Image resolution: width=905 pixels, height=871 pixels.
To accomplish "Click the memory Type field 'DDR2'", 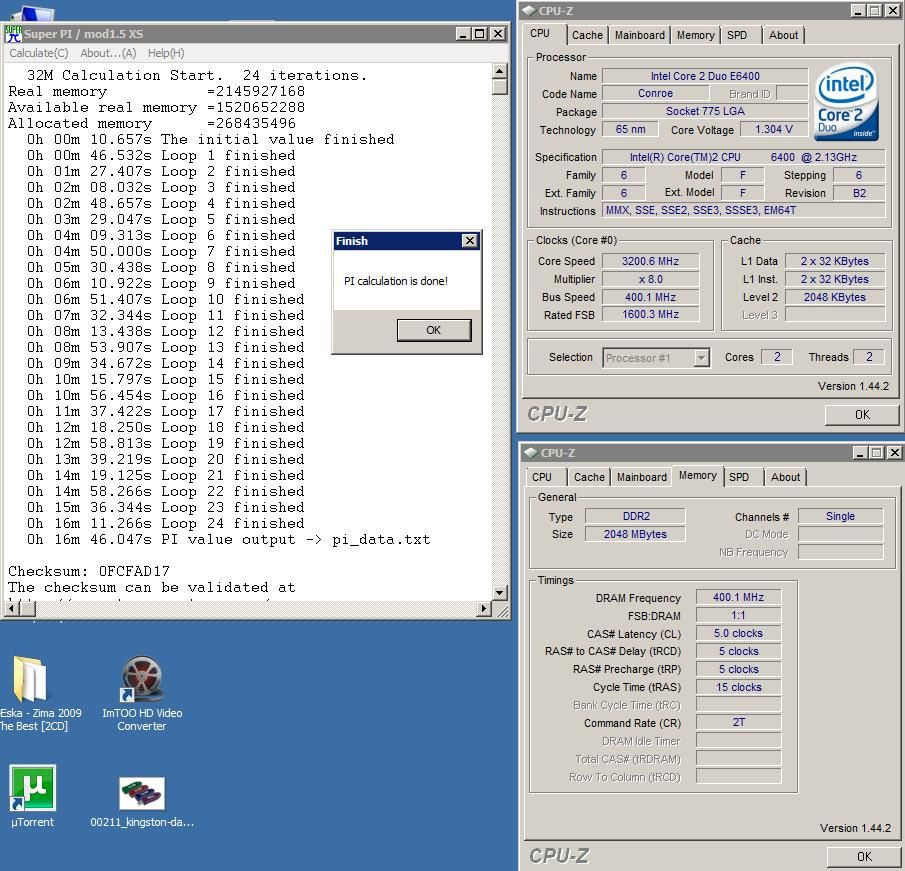I will (635, 516).
